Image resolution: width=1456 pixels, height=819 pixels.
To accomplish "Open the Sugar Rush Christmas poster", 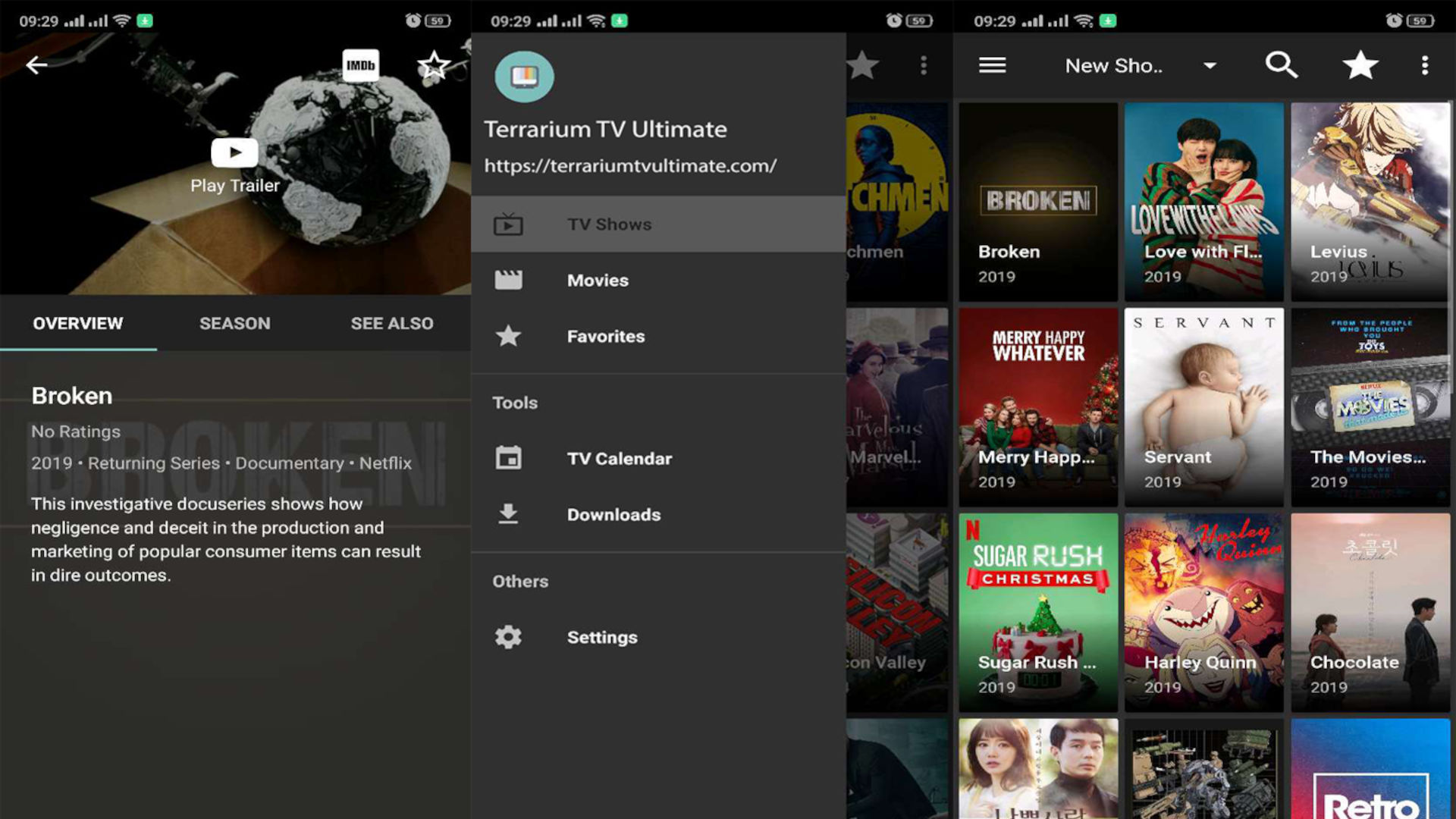I will click(x=1038, y=613).
